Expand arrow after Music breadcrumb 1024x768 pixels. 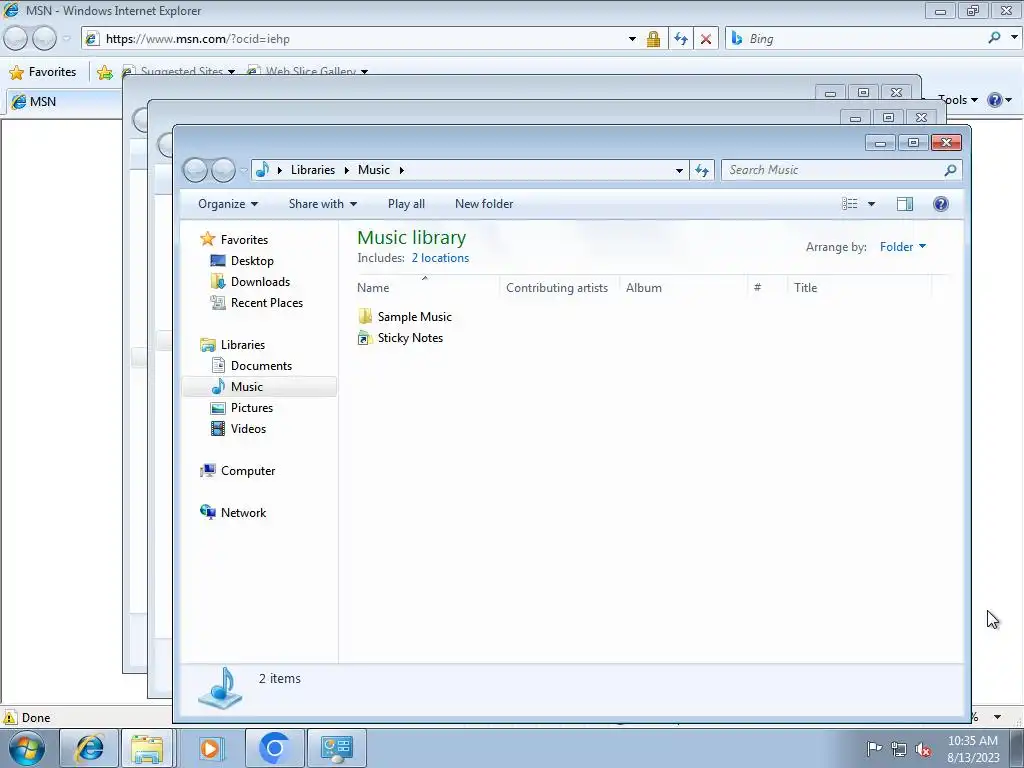click(402, 170)
